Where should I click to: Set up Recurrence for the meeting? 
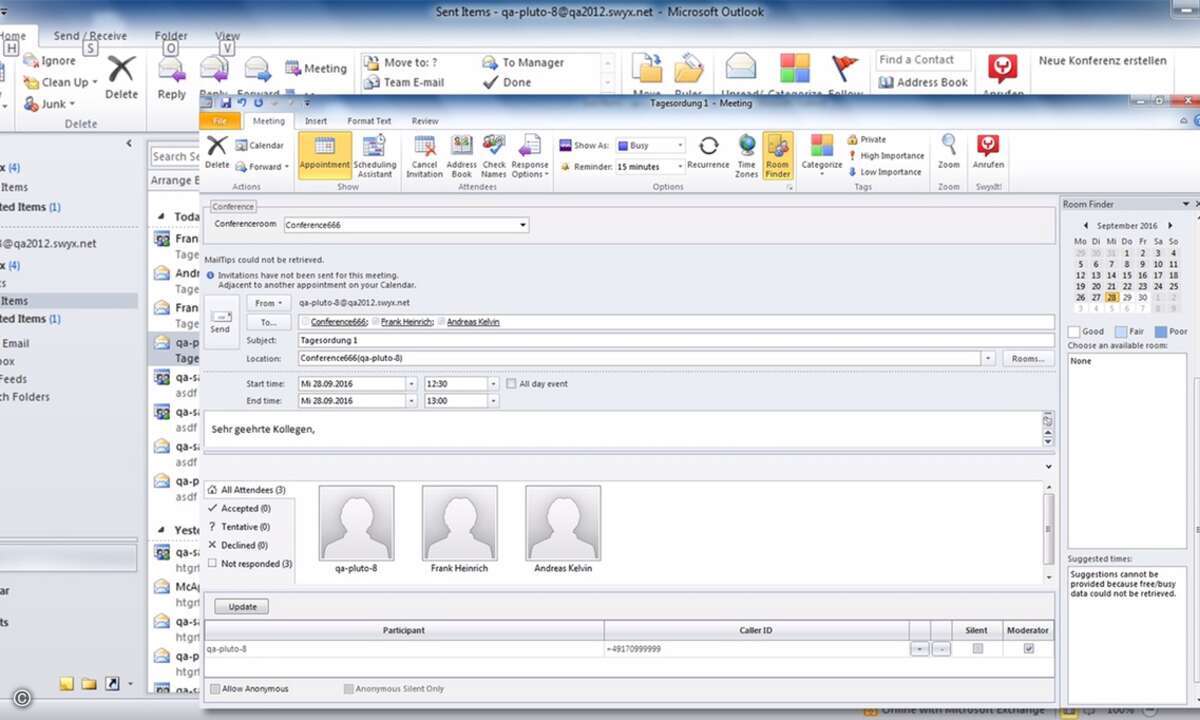click(708, 152)
